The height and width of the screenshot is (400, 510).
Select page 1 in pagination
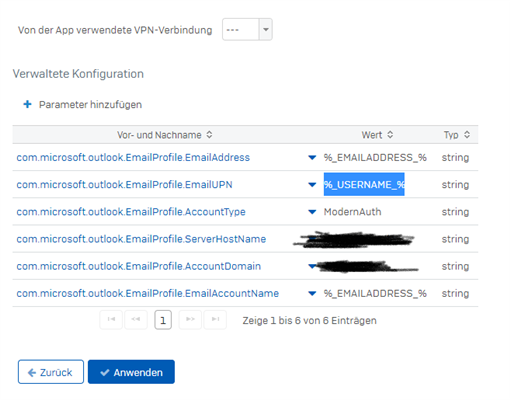tap(163, 320)
